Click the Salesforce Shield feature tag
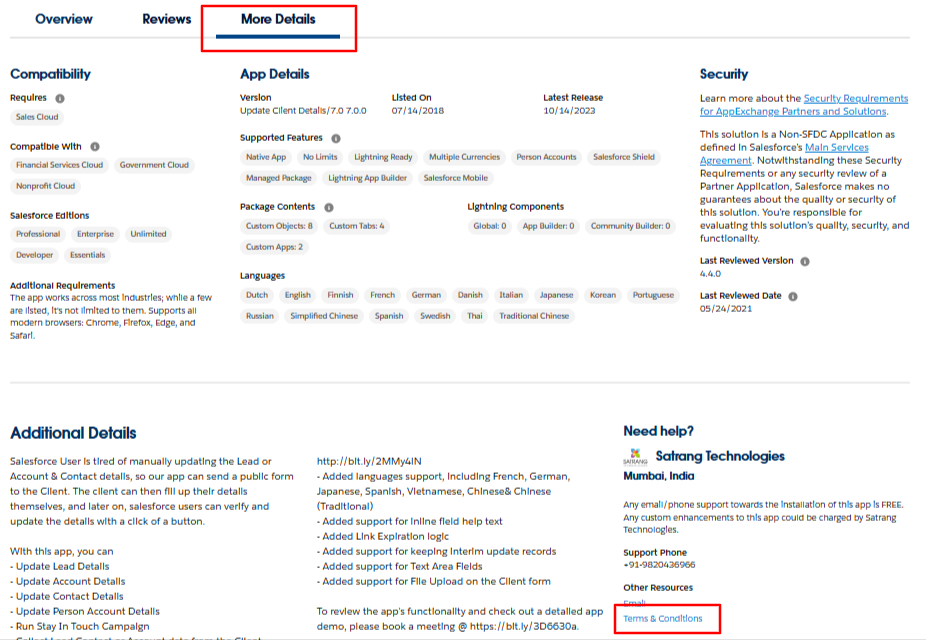This screenshot has width=926, height=640. [x=624, y=157]
